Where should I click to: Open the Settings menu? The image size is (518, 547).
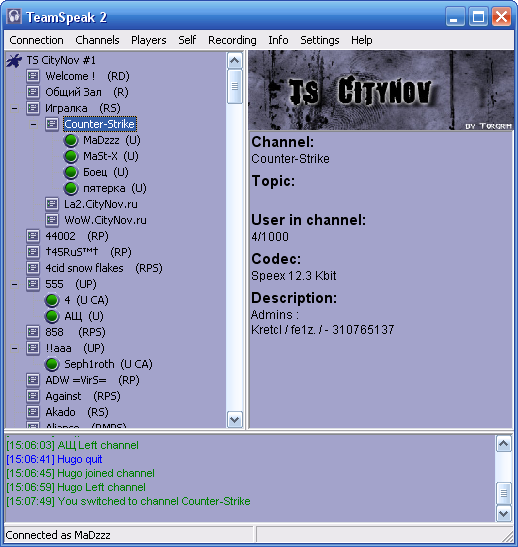pos(320,40)
